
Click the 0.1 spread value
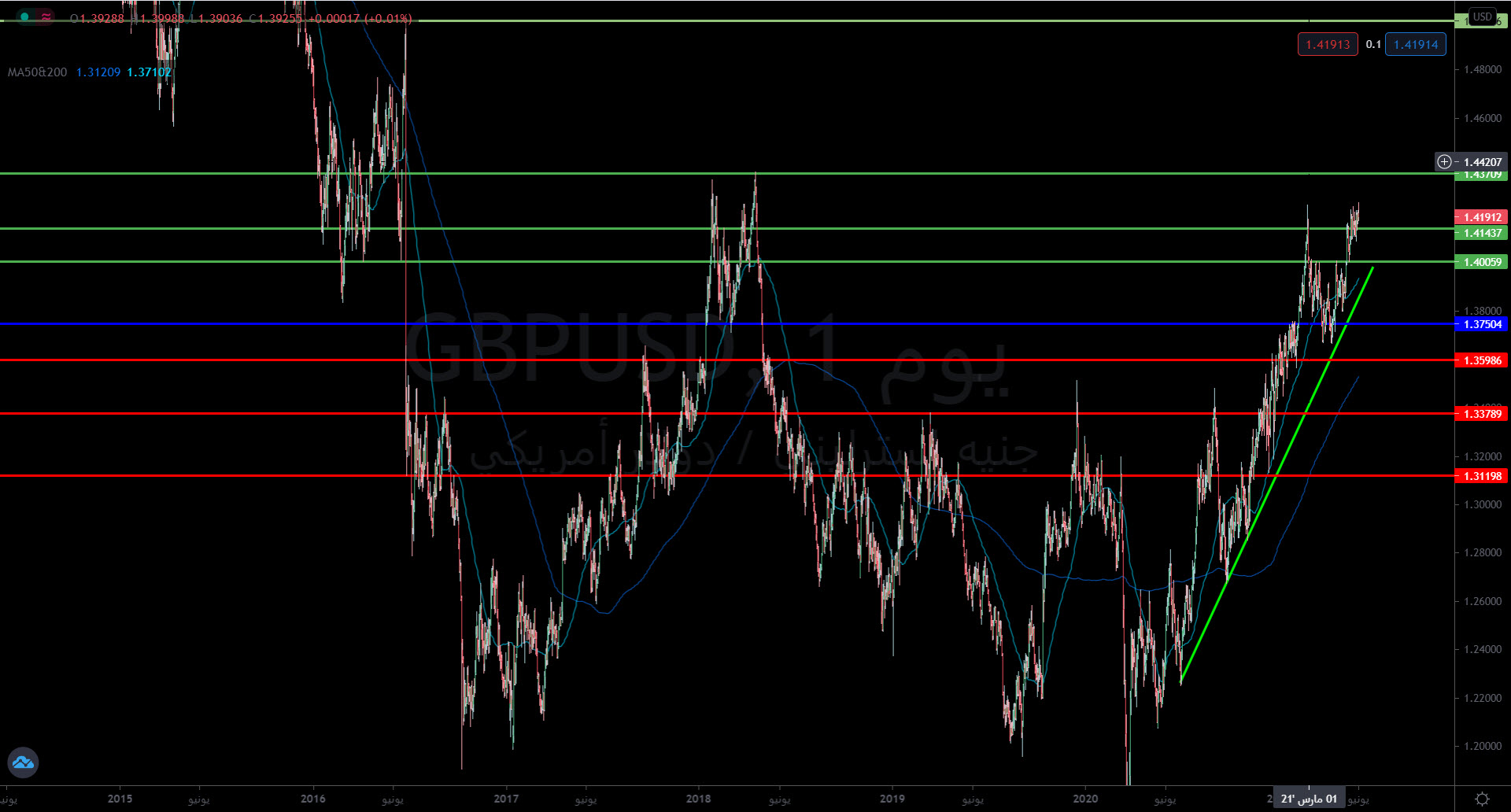click(1373, 45)
